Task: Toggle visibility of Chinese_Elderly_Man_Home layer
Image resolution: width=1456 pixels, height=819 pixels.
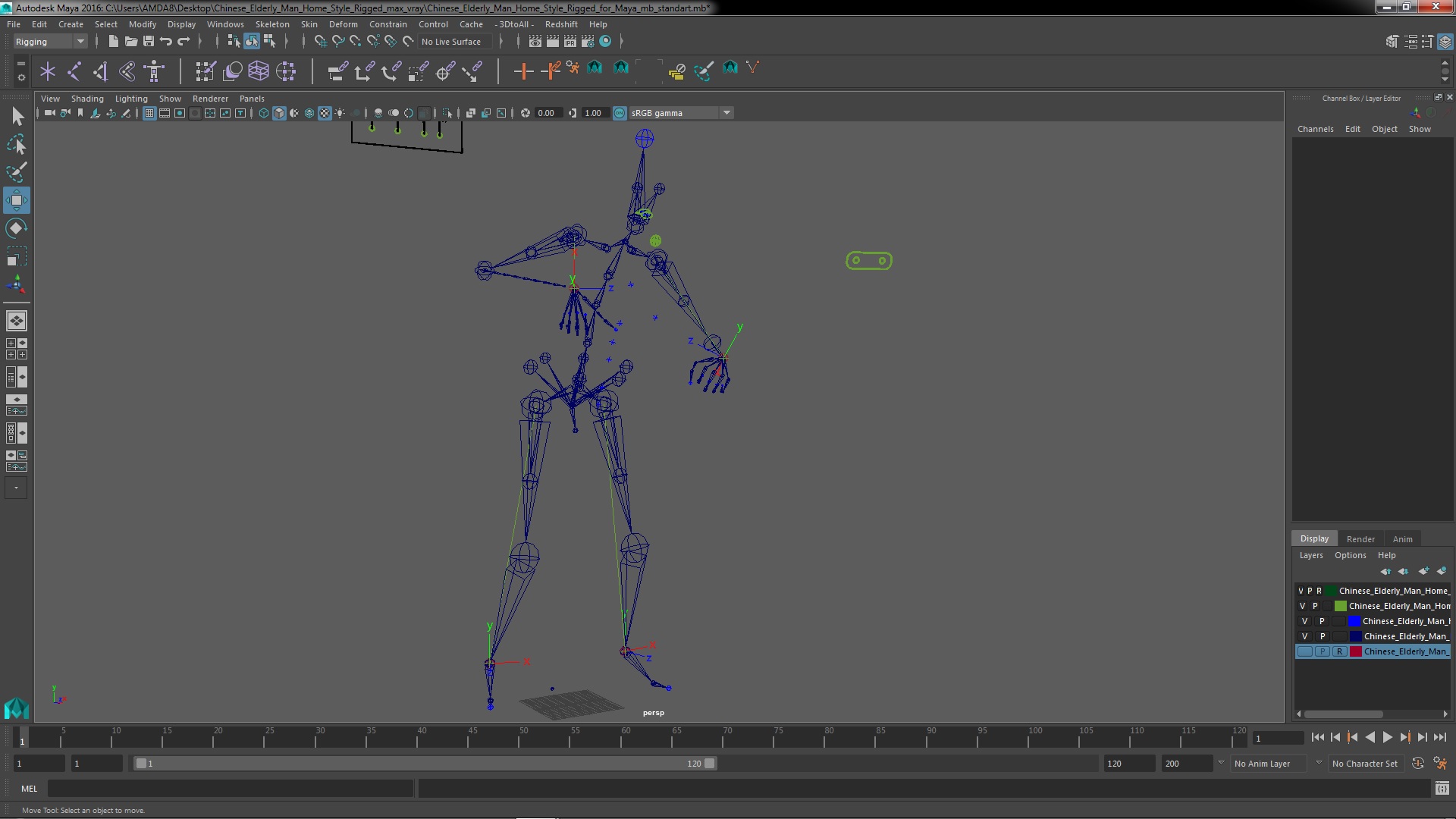Action: pos(1300,590)
